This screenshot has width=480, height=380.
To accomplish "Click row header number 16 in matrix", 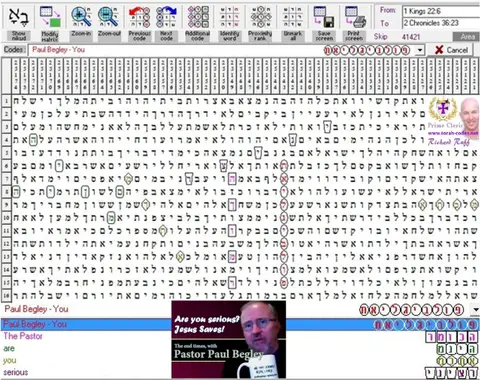I will click(6, 296).
